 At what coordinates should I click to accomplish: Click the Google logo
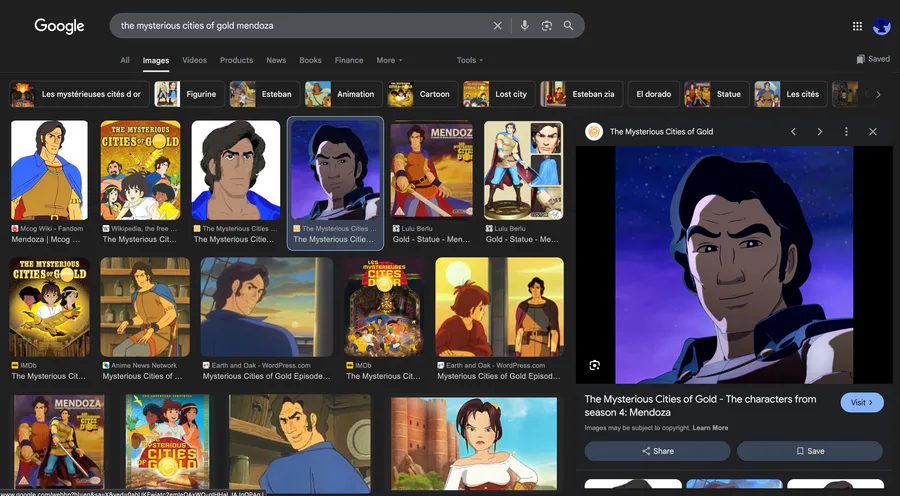click(x=59, y=26)
